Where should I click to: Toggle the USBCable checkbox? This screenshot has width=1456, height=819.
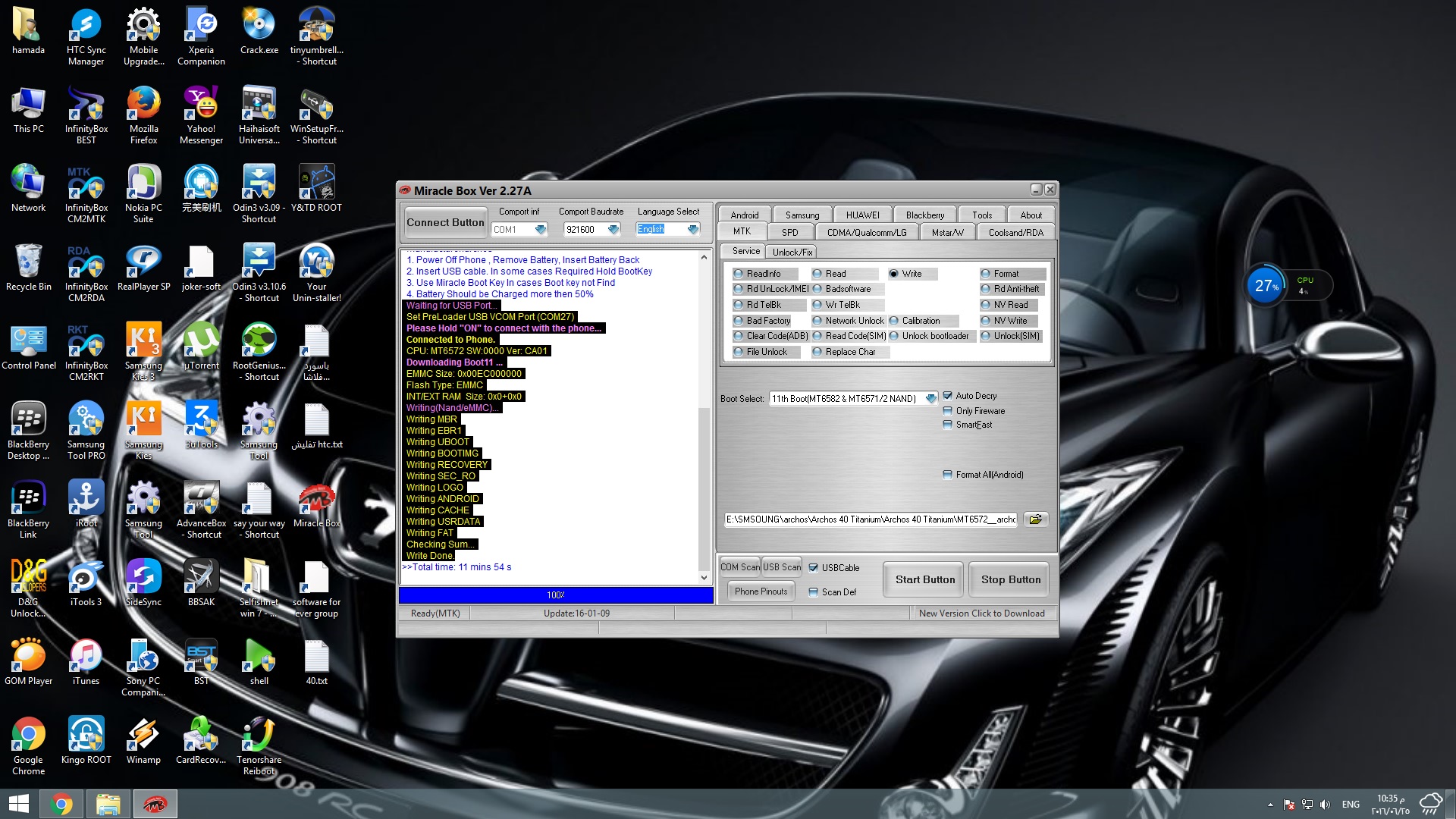813,568
